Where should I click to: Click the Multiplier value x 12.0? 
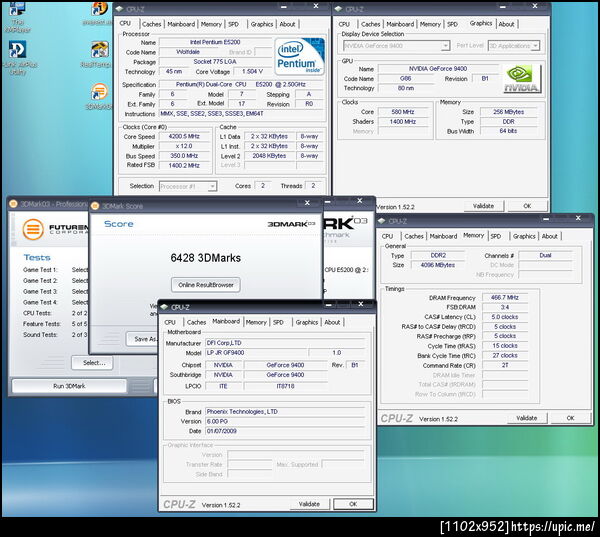tap(184, 146)
